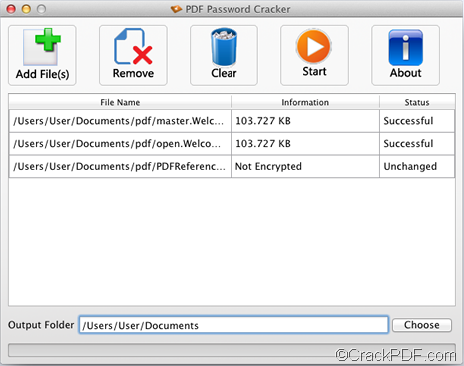Click Successful status of open.Welco row

pos(417,144)
